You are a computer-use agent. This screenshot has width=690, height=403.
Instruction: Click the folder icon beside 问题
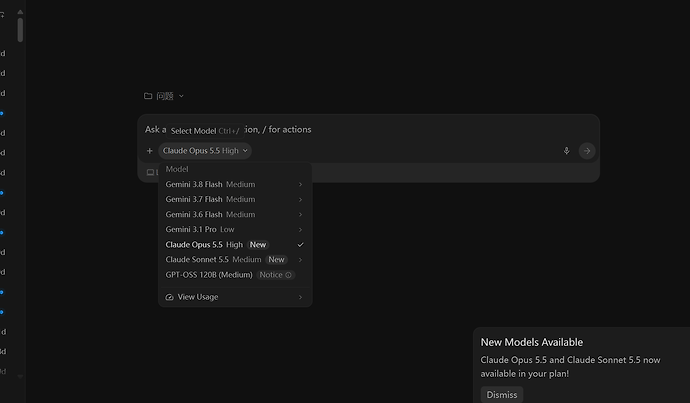148,96
